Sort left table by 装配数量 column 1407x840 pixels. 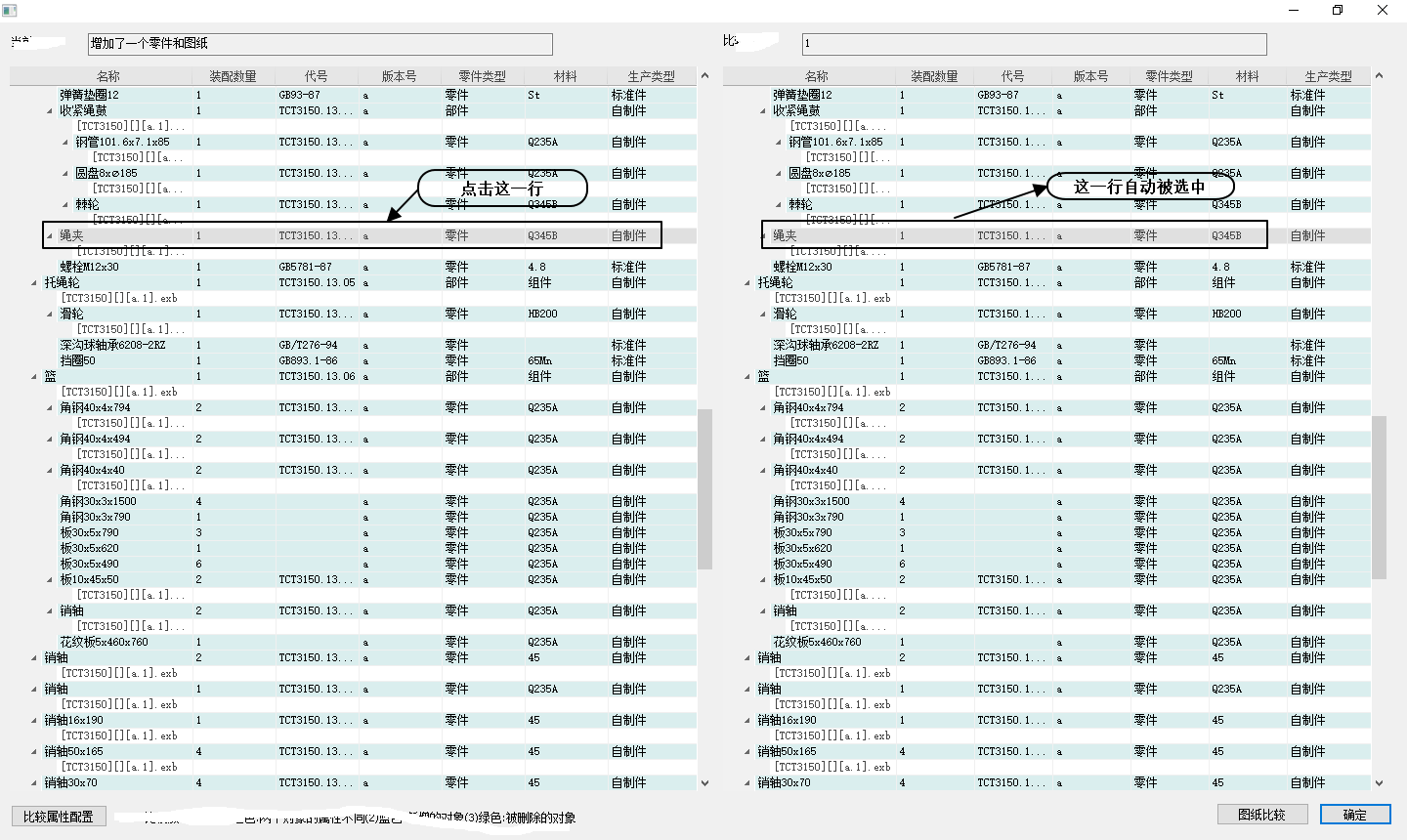(x=234, y=75)
